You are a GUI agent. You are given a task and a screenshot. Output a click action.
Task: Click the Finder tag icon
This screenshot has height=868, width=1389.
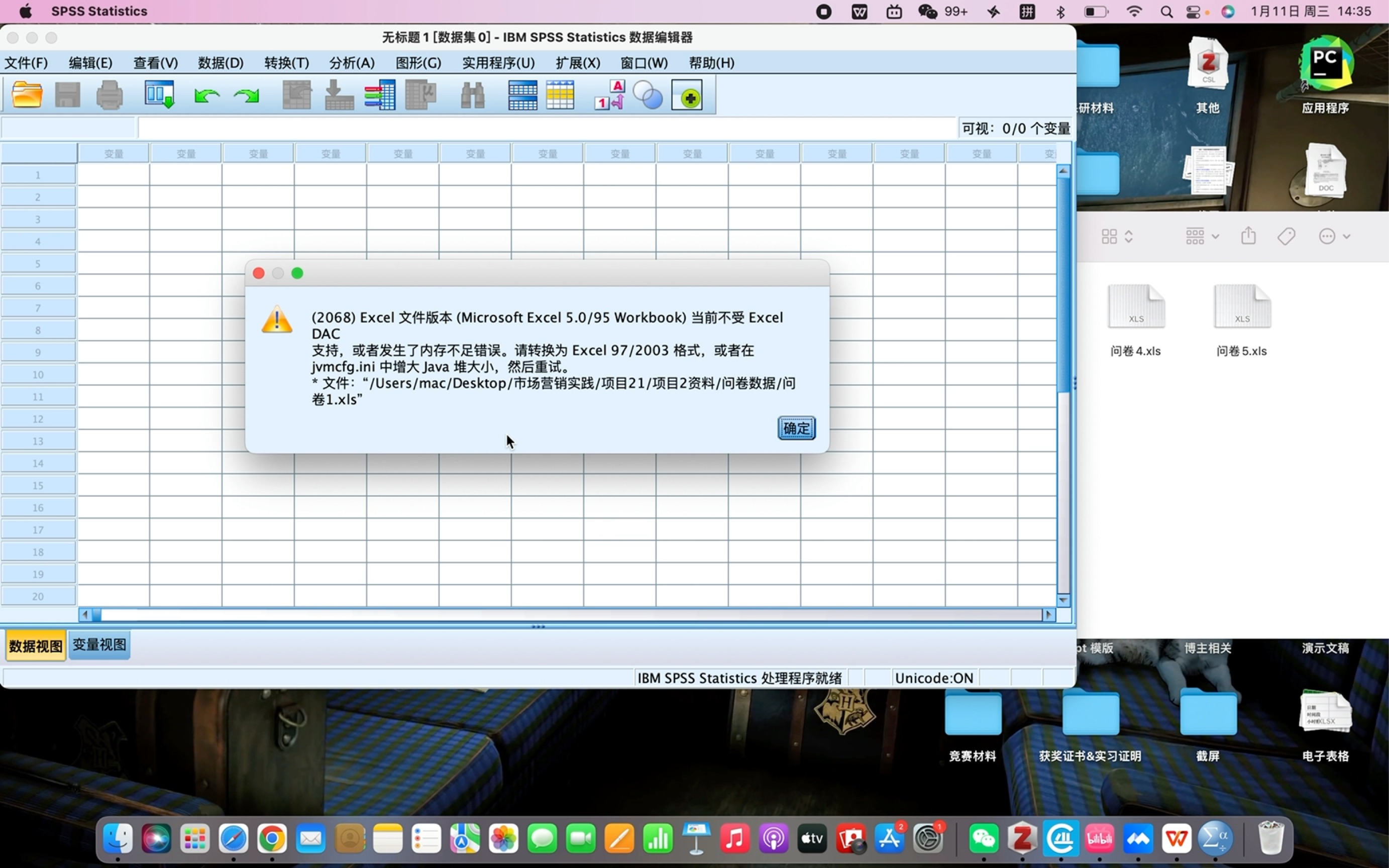click(x=1286, y=236)
